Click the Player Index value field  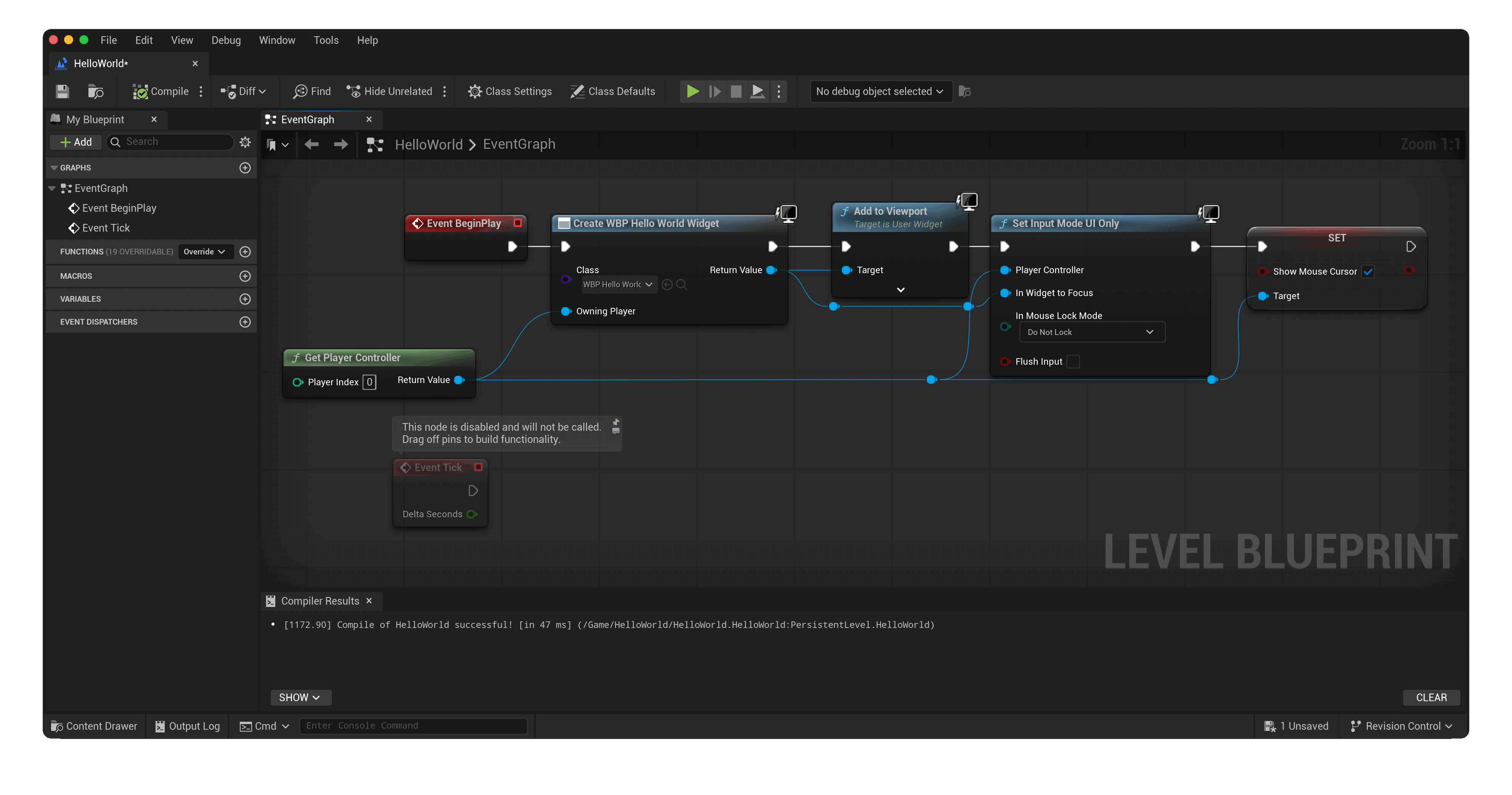(x=369, y=382)
